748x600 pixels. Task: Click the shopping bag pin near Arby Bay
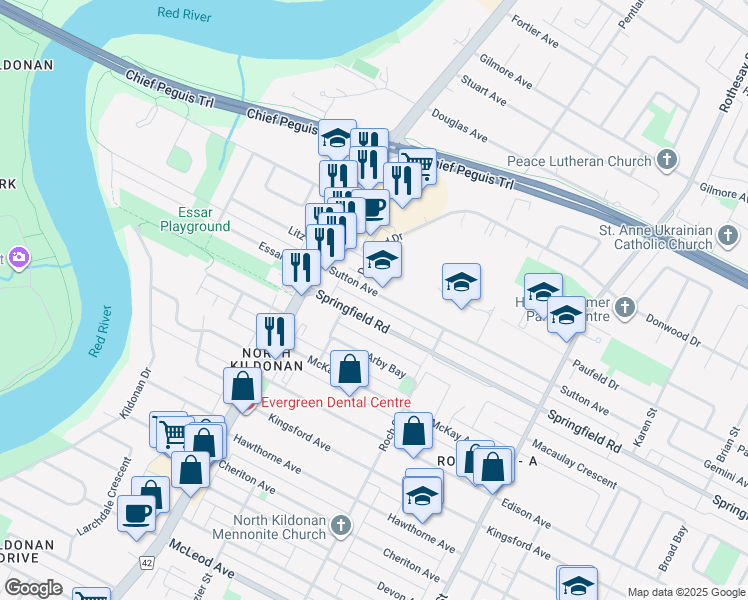(349, 371)
